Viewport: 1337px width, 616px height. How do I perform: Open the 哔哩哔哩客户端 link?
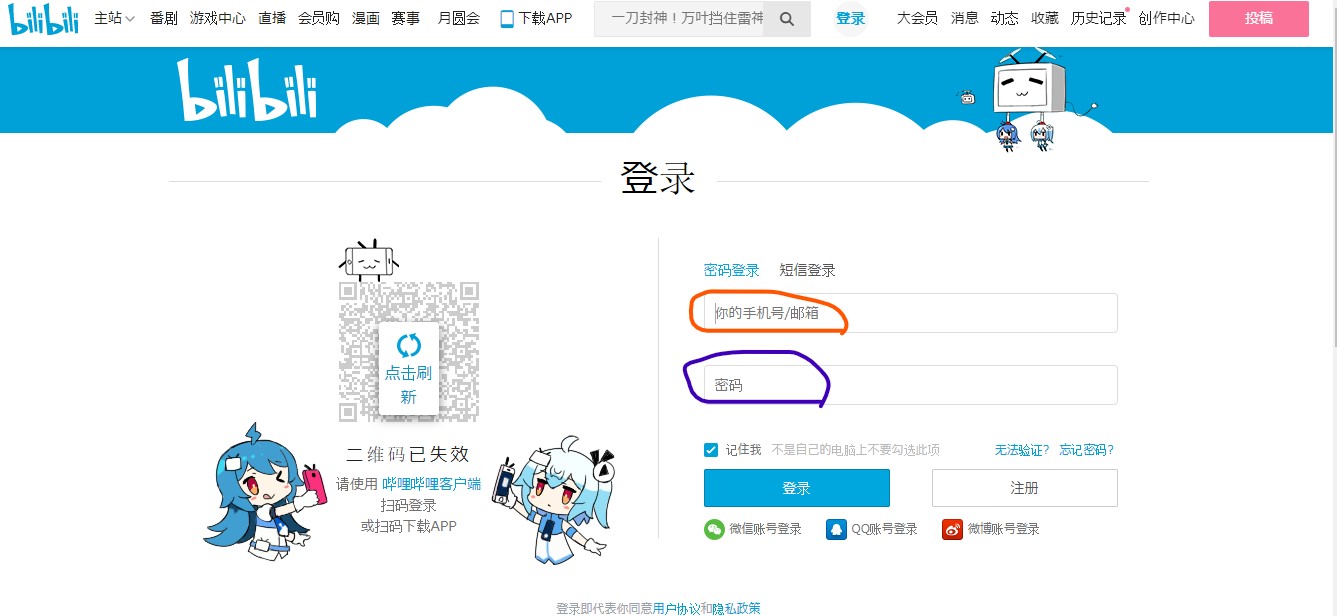431,484
